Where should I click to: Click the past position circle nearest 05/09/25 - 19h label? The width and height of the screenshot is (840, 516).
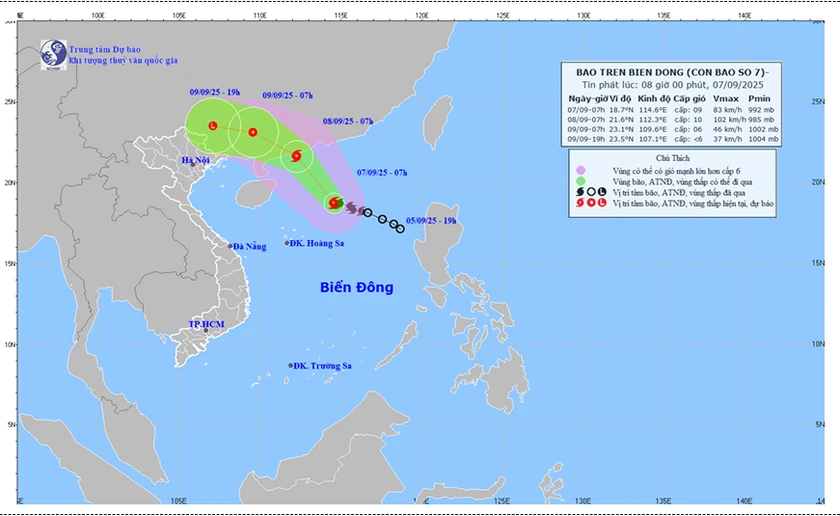[x=400, y=230]
